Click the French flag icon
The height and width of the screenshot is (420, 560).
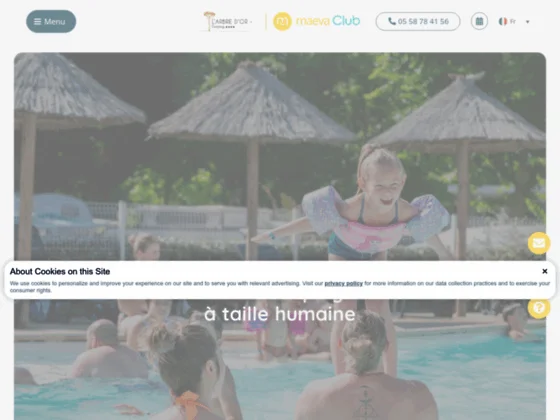(x=503, y=21)
